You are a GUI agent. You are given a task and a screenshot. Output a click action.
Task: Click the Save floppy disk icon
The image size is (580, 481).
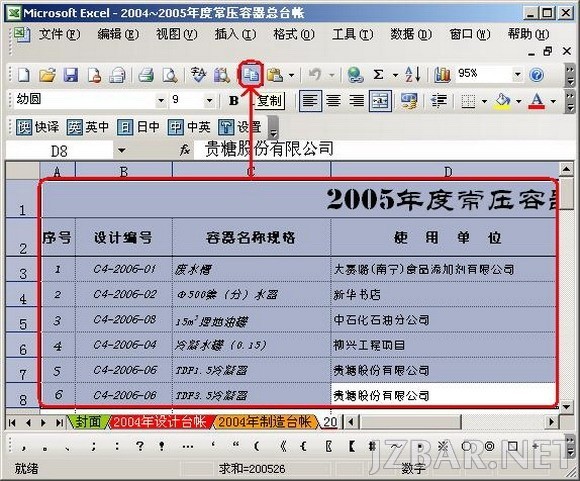(70, 75)
